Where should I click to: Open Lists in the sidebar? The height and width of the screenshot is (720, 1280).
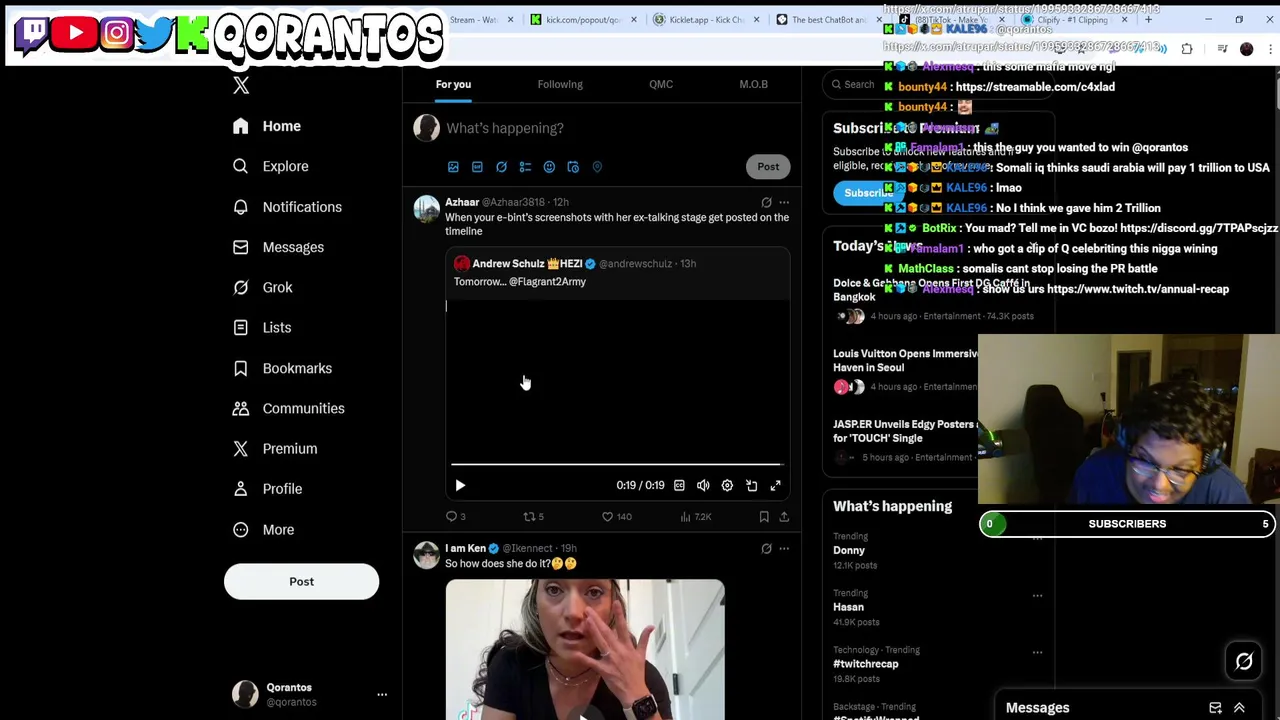[x=261, y=327]
